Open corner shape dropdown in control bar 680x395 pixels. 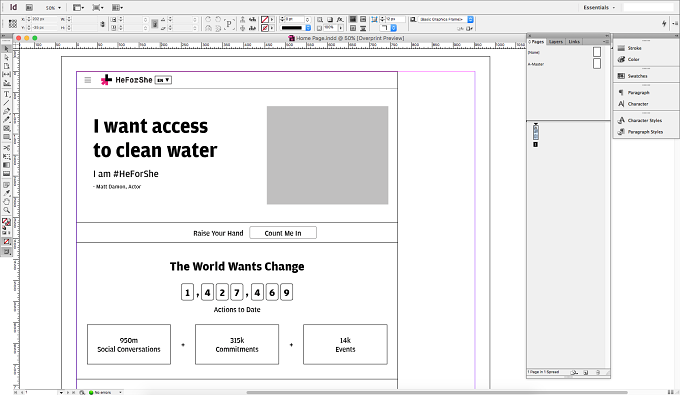point(393,28)
